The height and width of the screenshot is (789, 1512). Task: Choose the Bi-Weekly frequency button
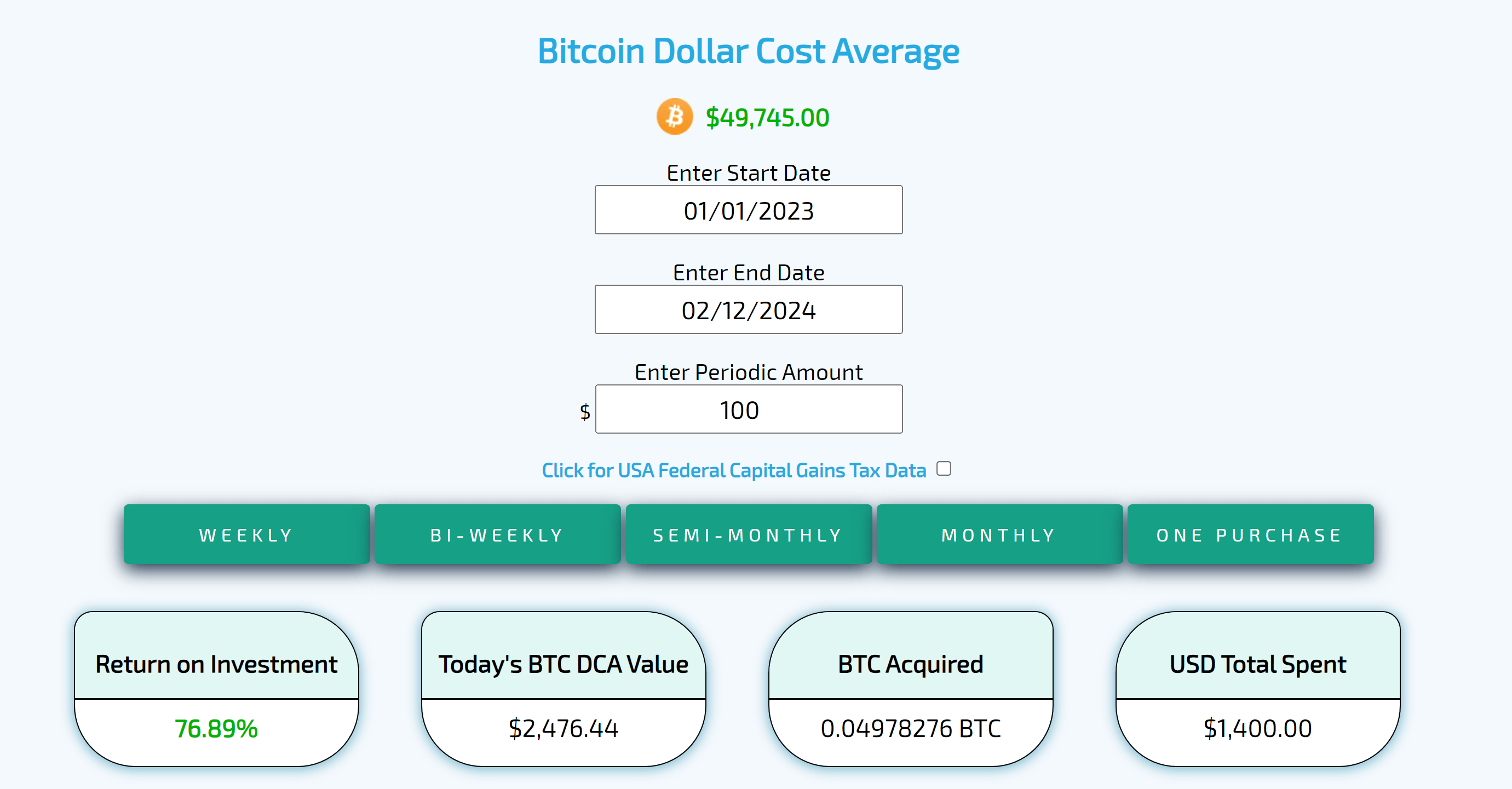coord(497,534)
